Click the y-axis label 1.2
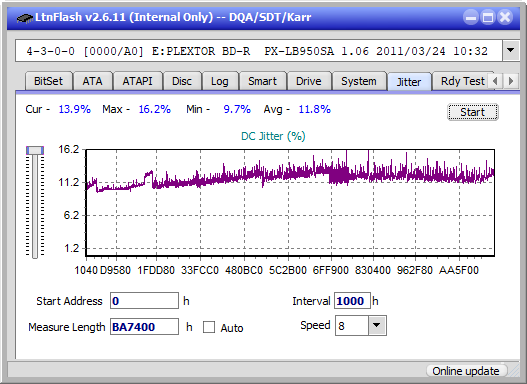The width and height of the screenshot is (527, 384). pos(71,248)
